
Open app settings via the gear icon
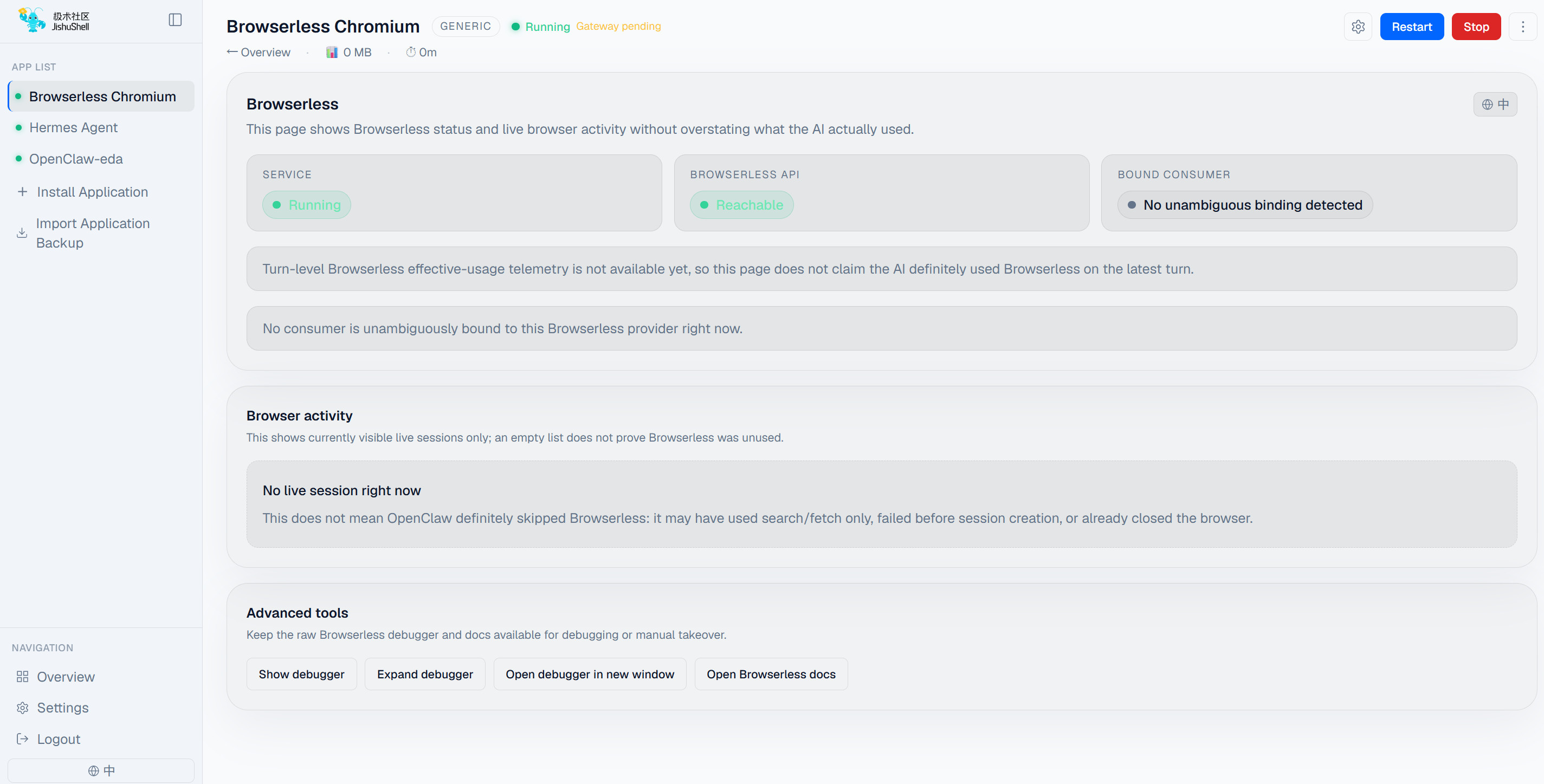[x=1358, y=27]
